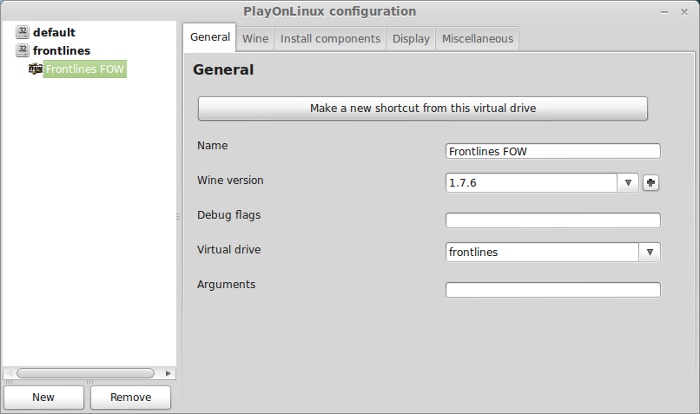The height and width of the screenshot is (414, 700).
Task: Close the PlayOnLinux configuration window
Action: 684,12
